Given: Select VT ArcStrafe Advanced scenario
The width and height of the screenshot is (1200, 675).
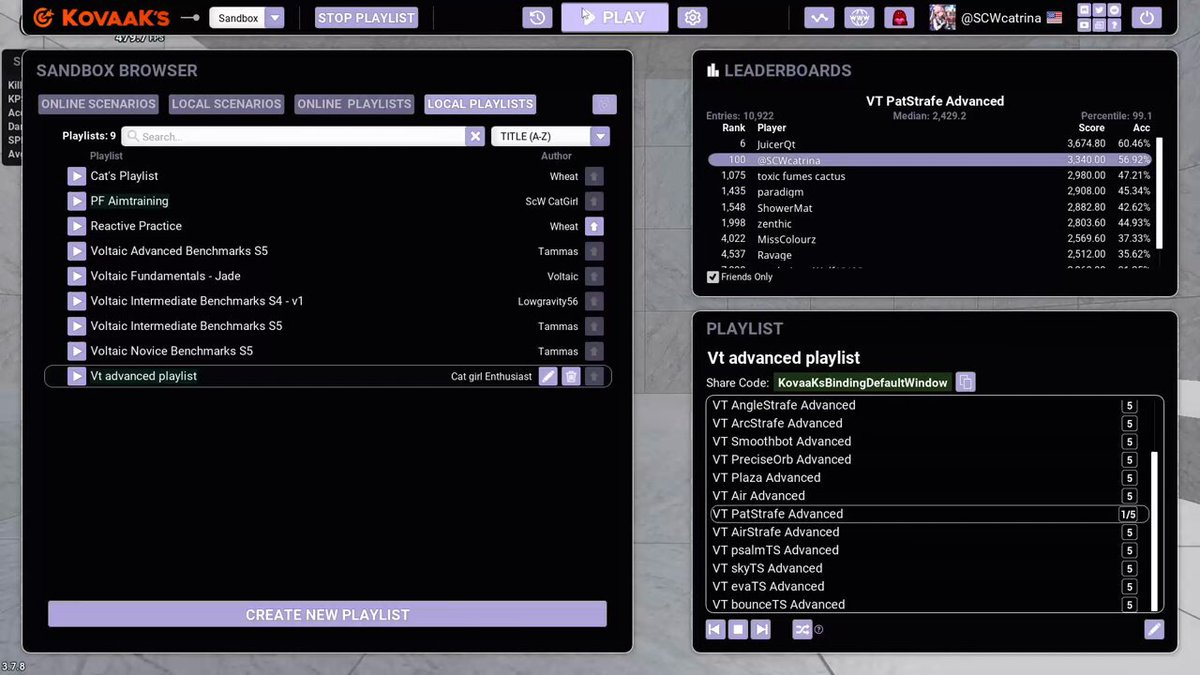Looking at the screenshot, I should [777, 423].
